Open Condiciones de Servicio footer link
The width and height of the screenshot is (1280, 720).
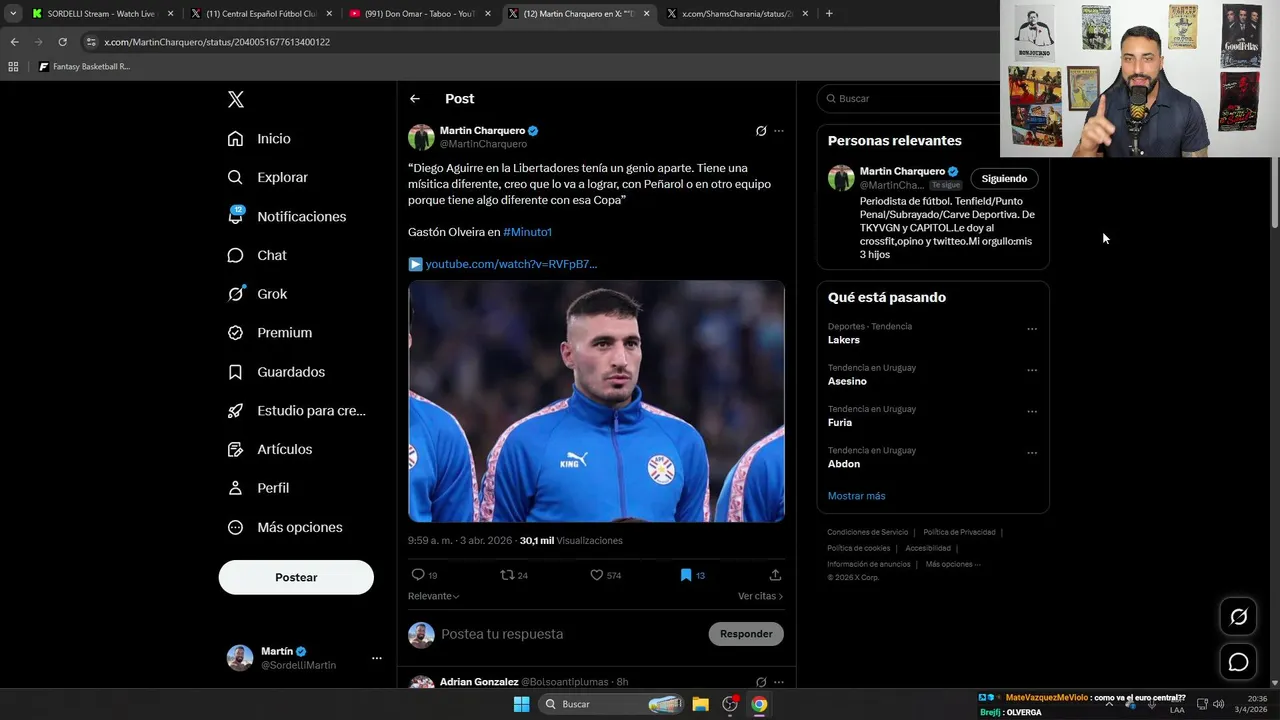pyautogui.click(x=868, y=532)
